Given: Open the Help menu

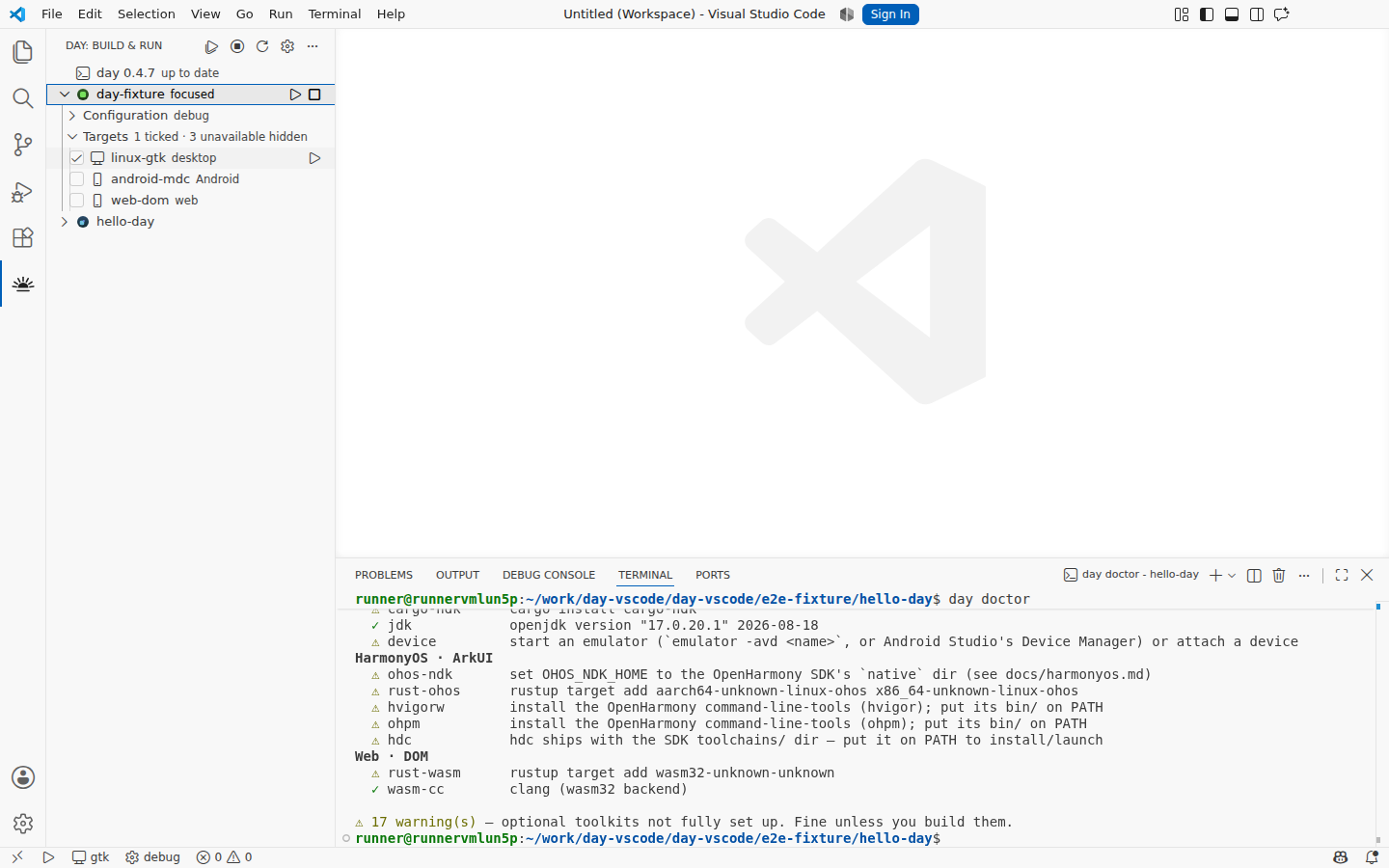Looking at the screenshot, I should click(391, 14).
